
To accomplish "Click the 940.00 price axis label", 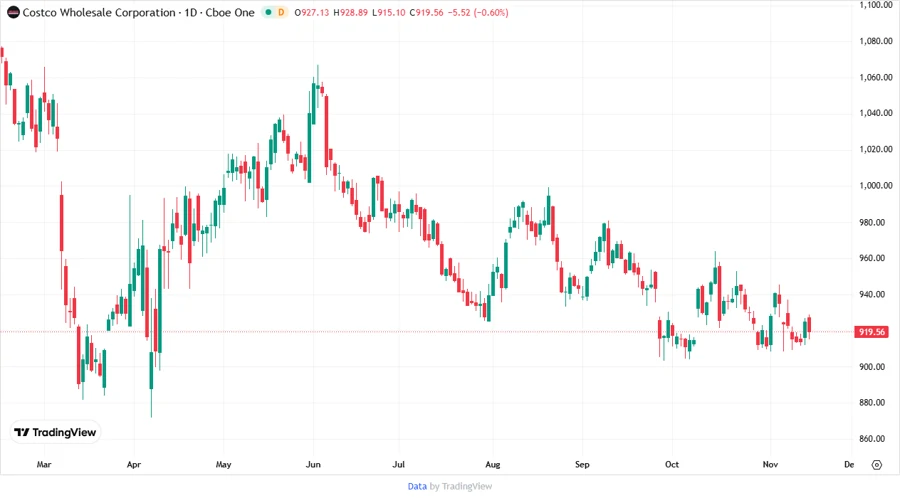I will tap(872, 294).
